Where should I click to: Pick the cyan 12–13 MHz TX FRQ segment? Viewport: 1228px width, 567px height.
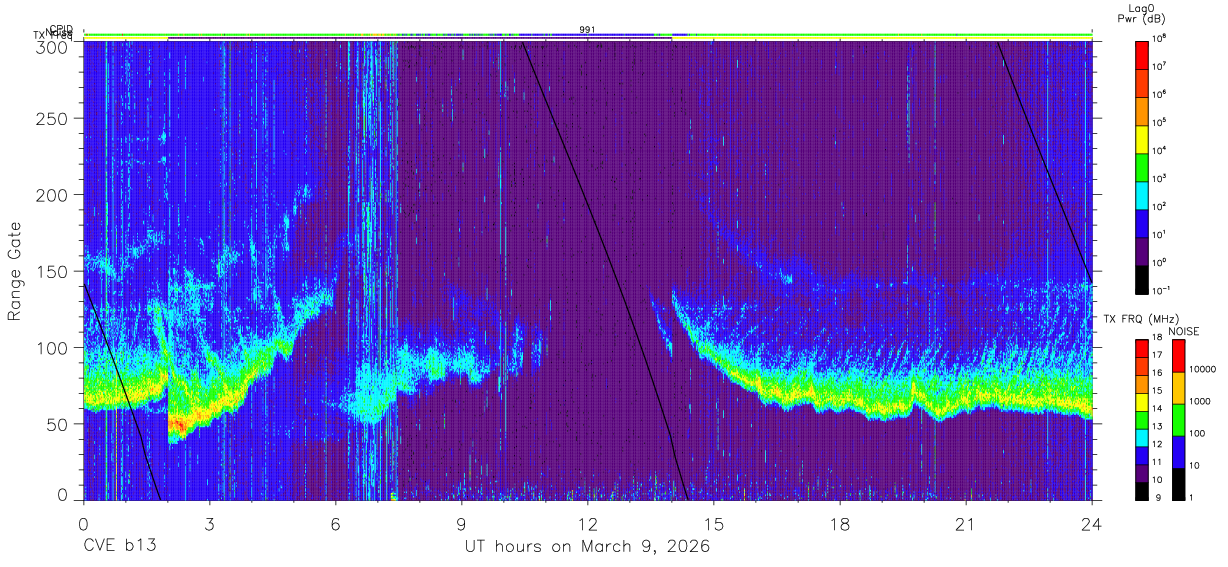coord(1142,436)
